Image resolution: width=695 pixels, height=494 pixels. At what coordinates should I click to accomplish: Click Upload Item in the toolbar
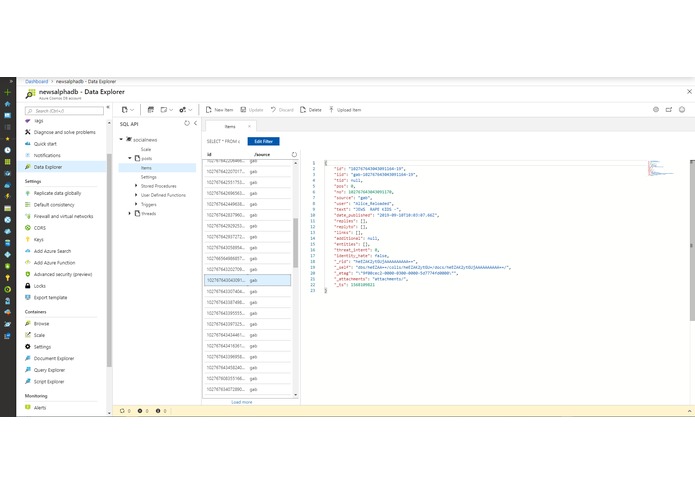point(345,110)
